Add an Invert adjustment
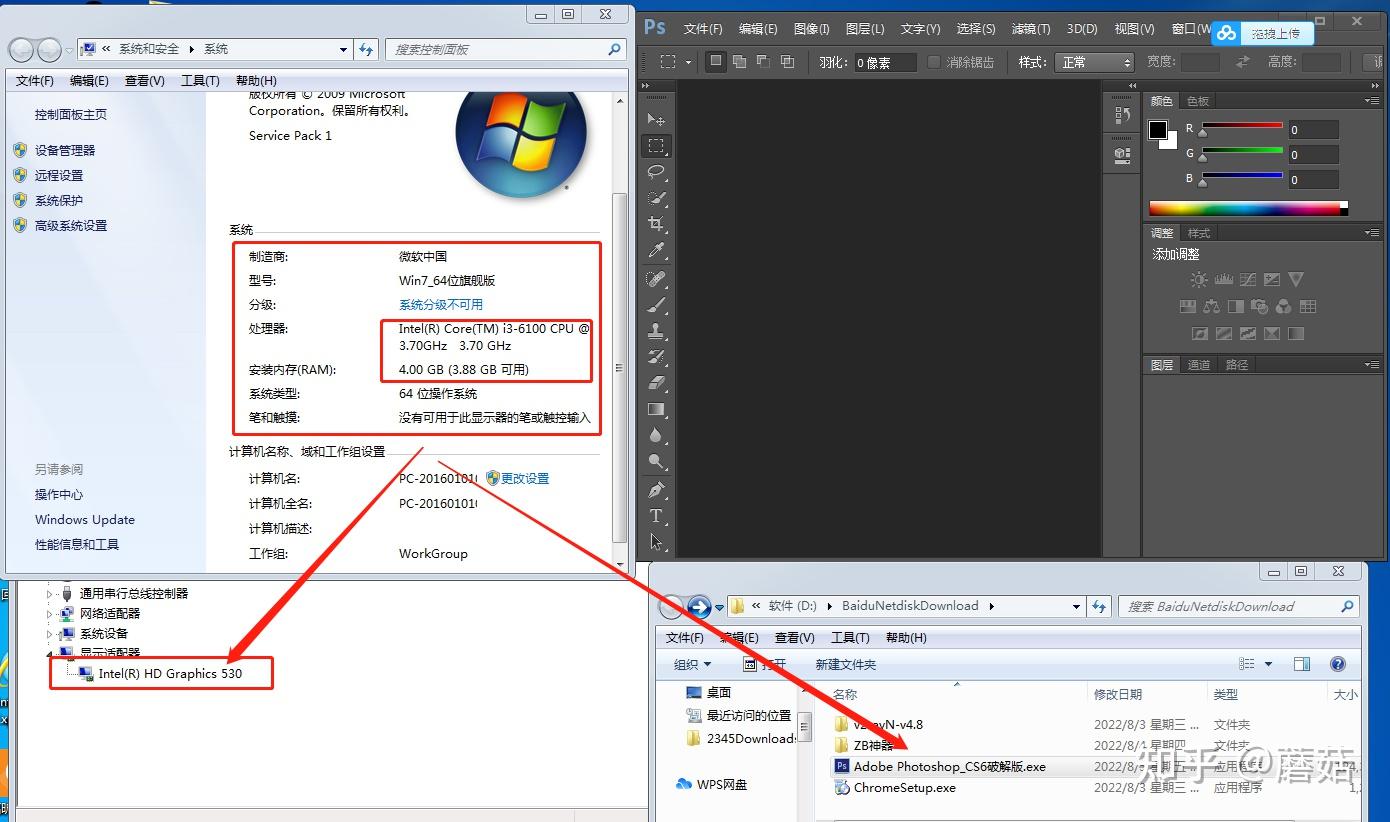The width and height of the screenshot is (1390, 822). coord(1199,334)
